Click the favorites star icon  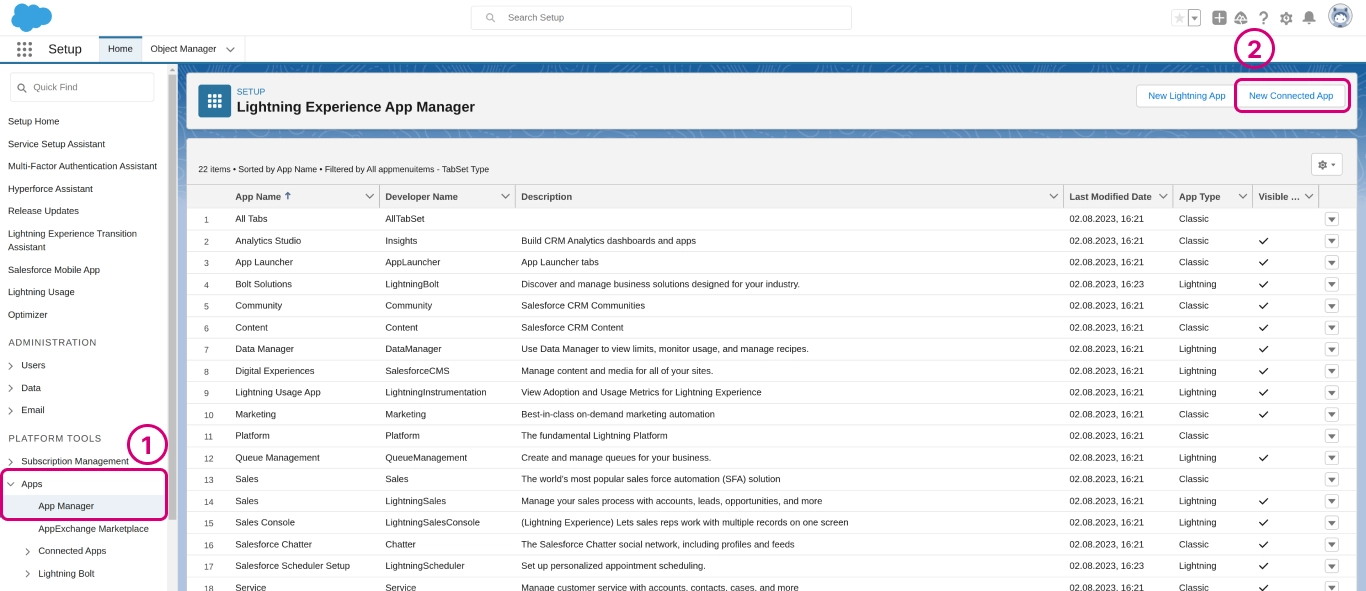click(1179, 18)
